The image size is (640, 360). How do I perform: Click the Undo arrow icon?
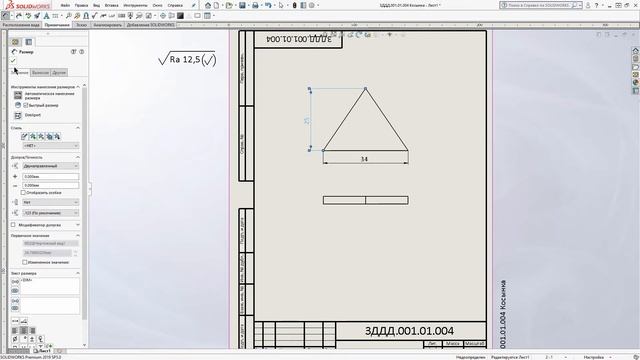point(268,5)
